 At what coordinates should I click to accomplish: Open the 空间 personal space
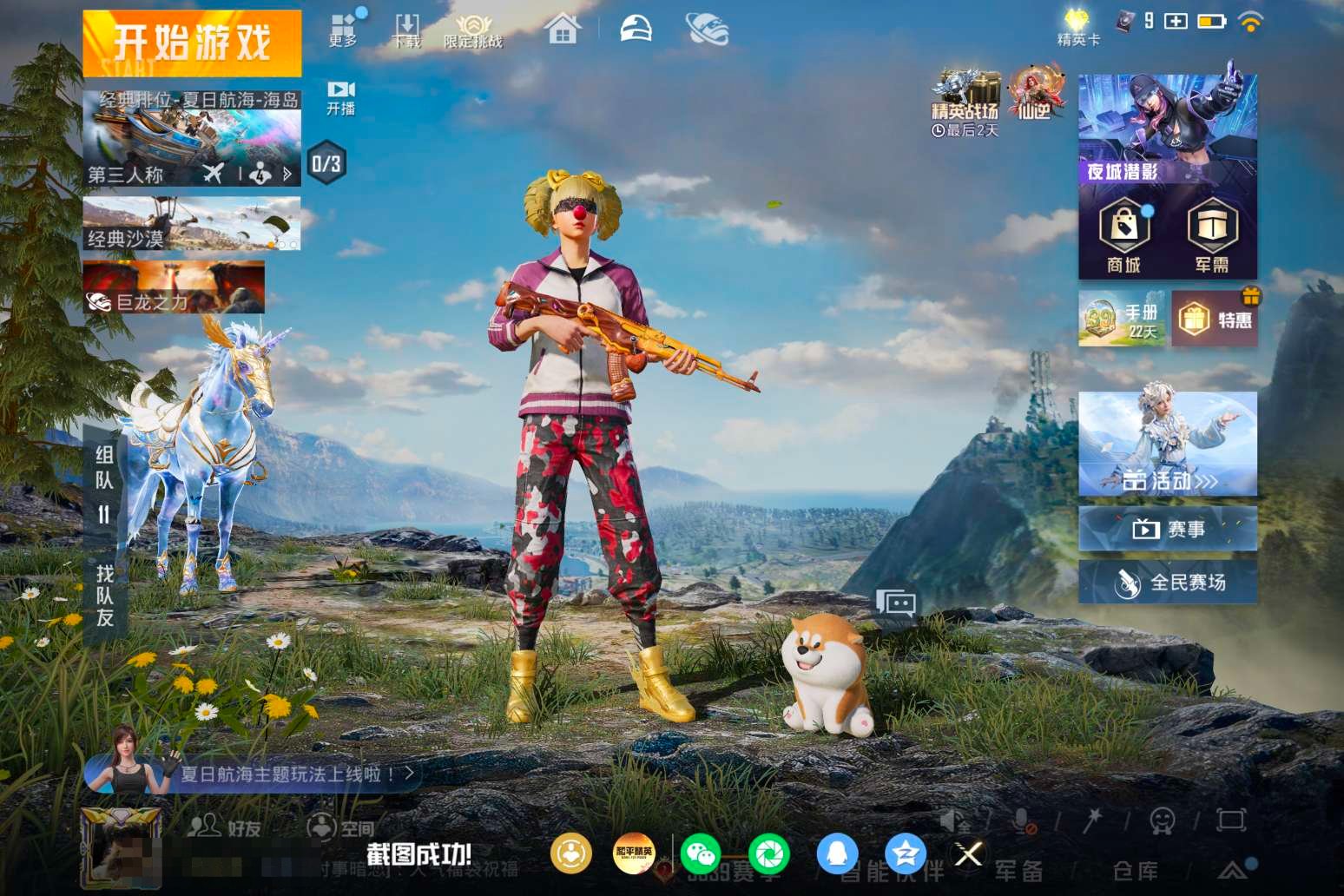click(x=341, y=827)
